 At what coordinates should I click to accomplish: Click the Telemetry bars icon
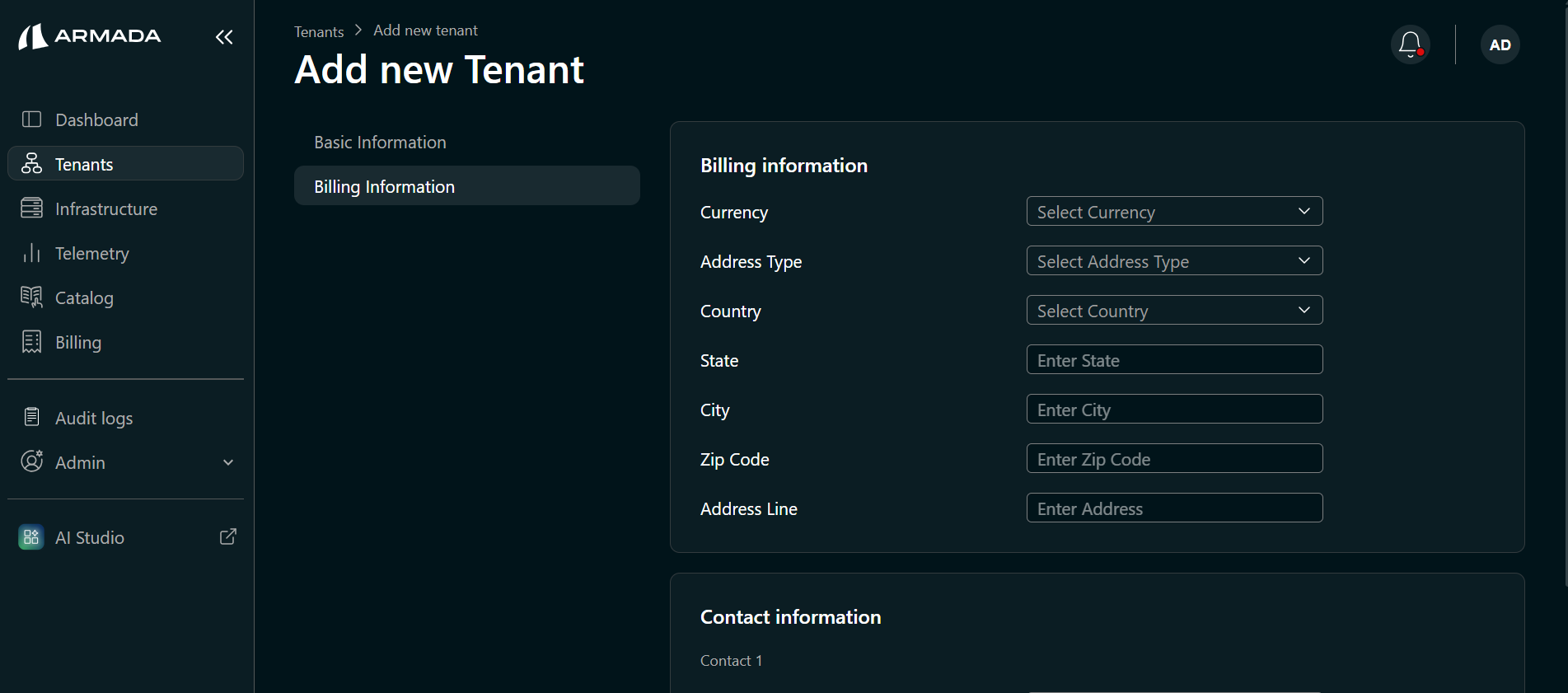[x=31, y=253]
